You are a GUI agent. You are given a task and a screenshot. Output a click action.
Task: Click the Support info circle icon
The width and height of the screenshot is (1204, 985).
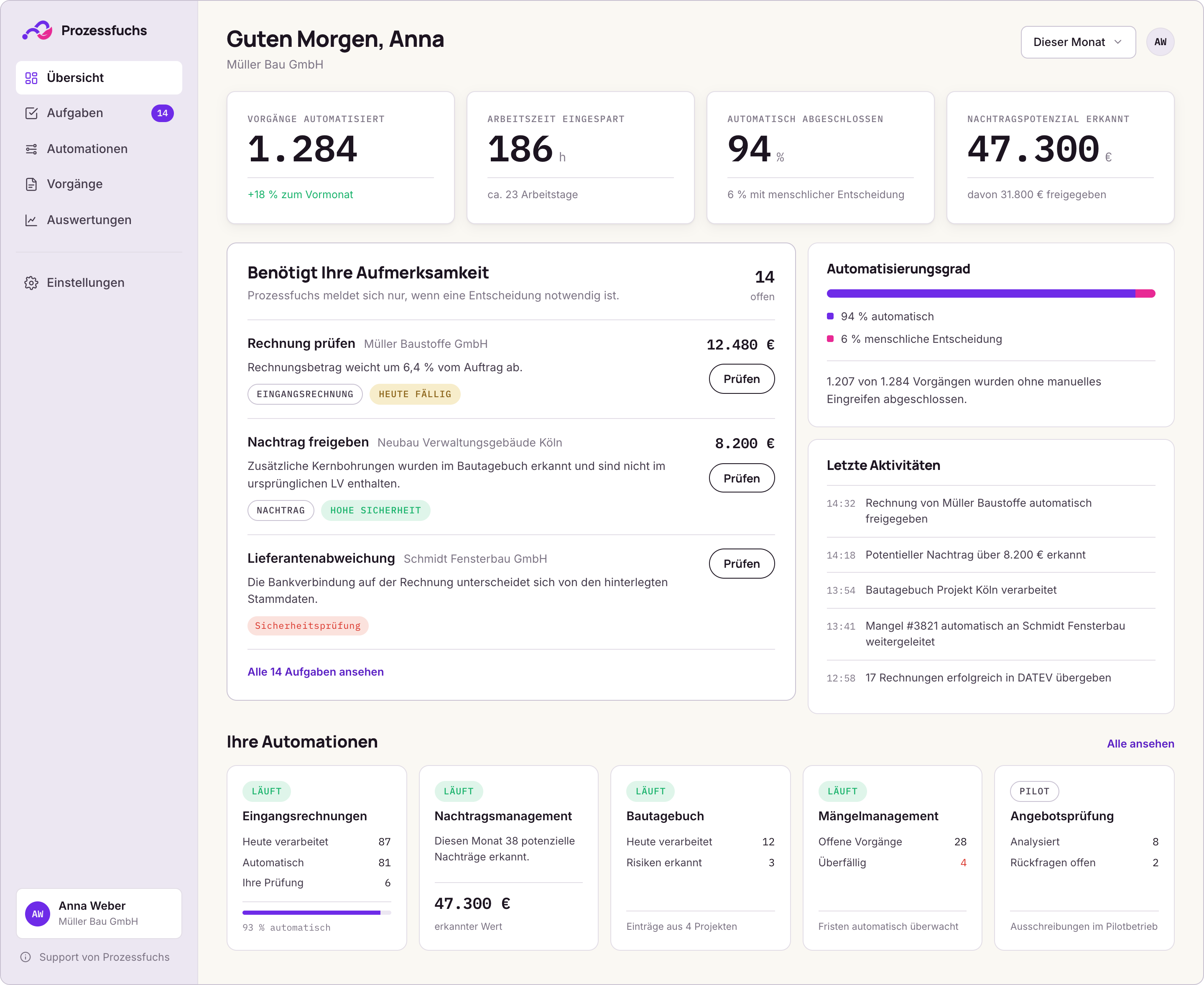26,957
